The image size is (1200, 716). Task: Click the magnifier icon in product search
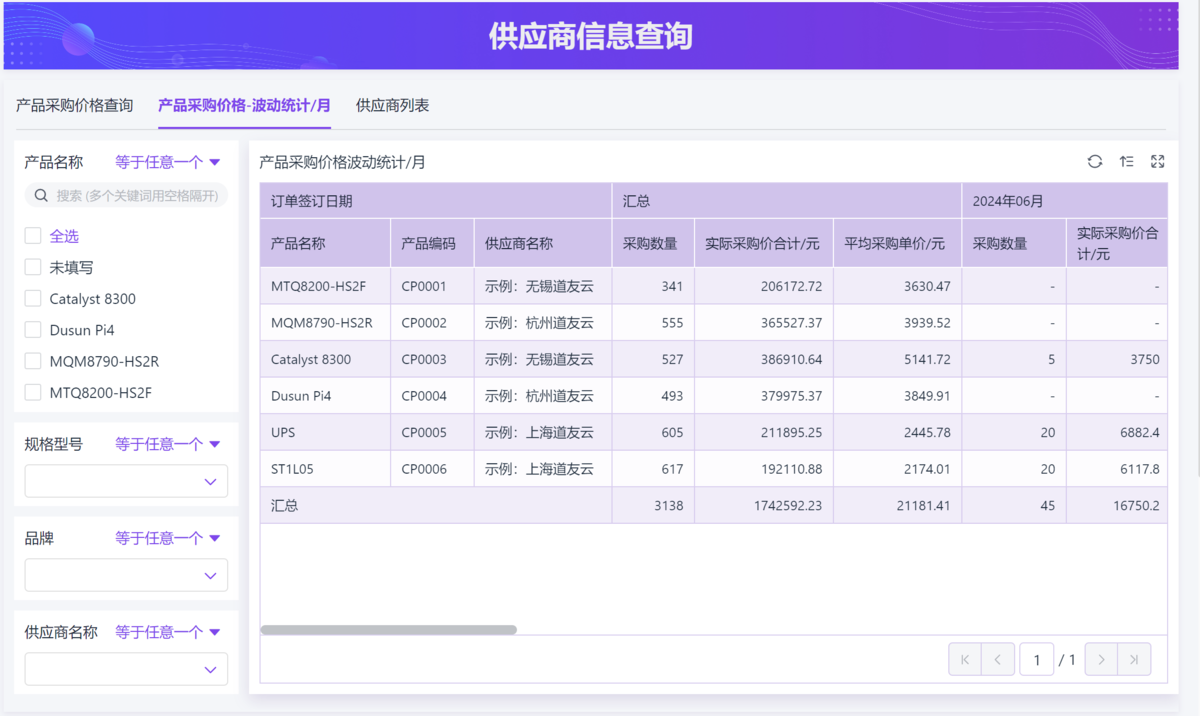tap(42, 196)
